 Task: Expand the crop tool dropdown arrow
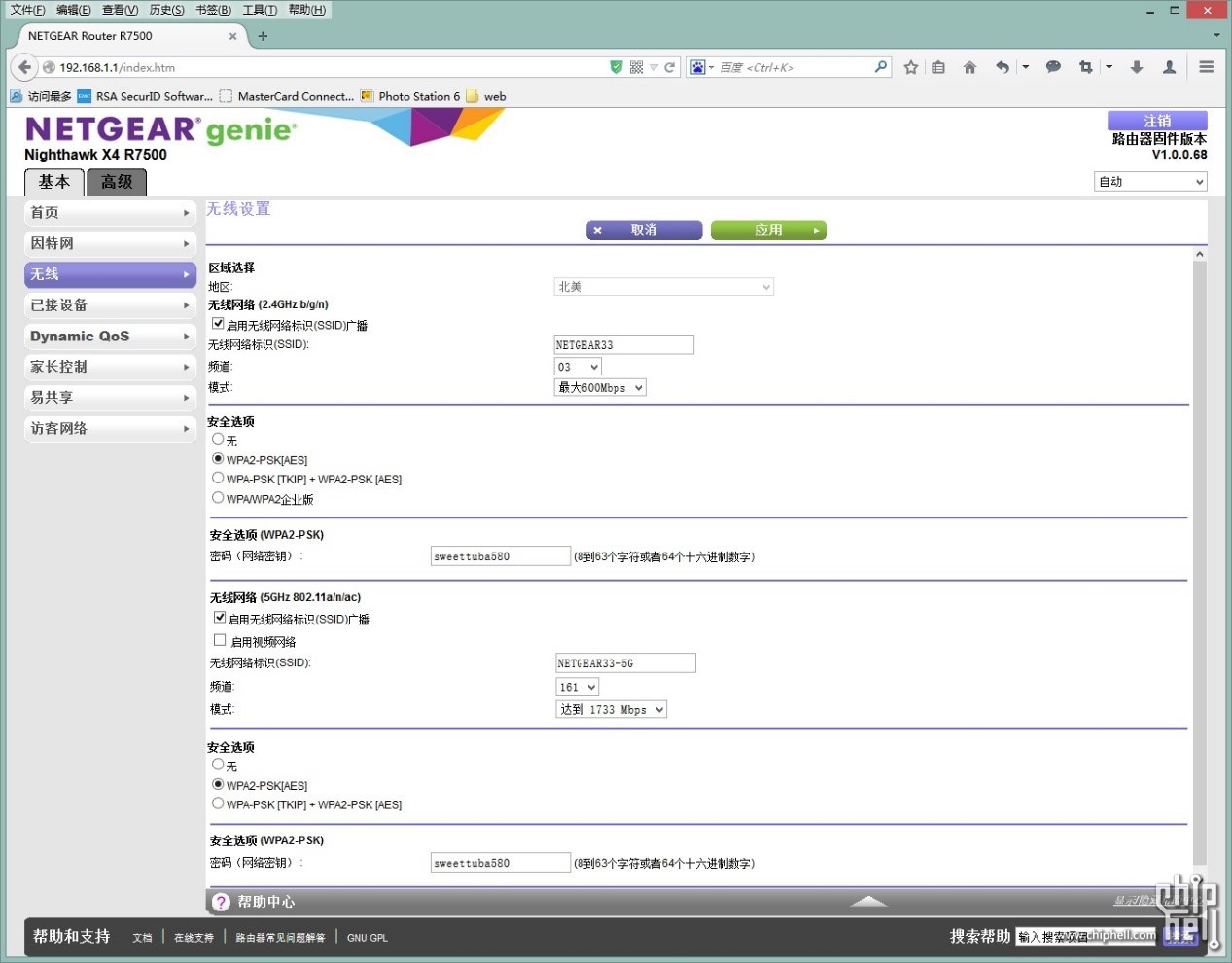(x=1109, y=67)
